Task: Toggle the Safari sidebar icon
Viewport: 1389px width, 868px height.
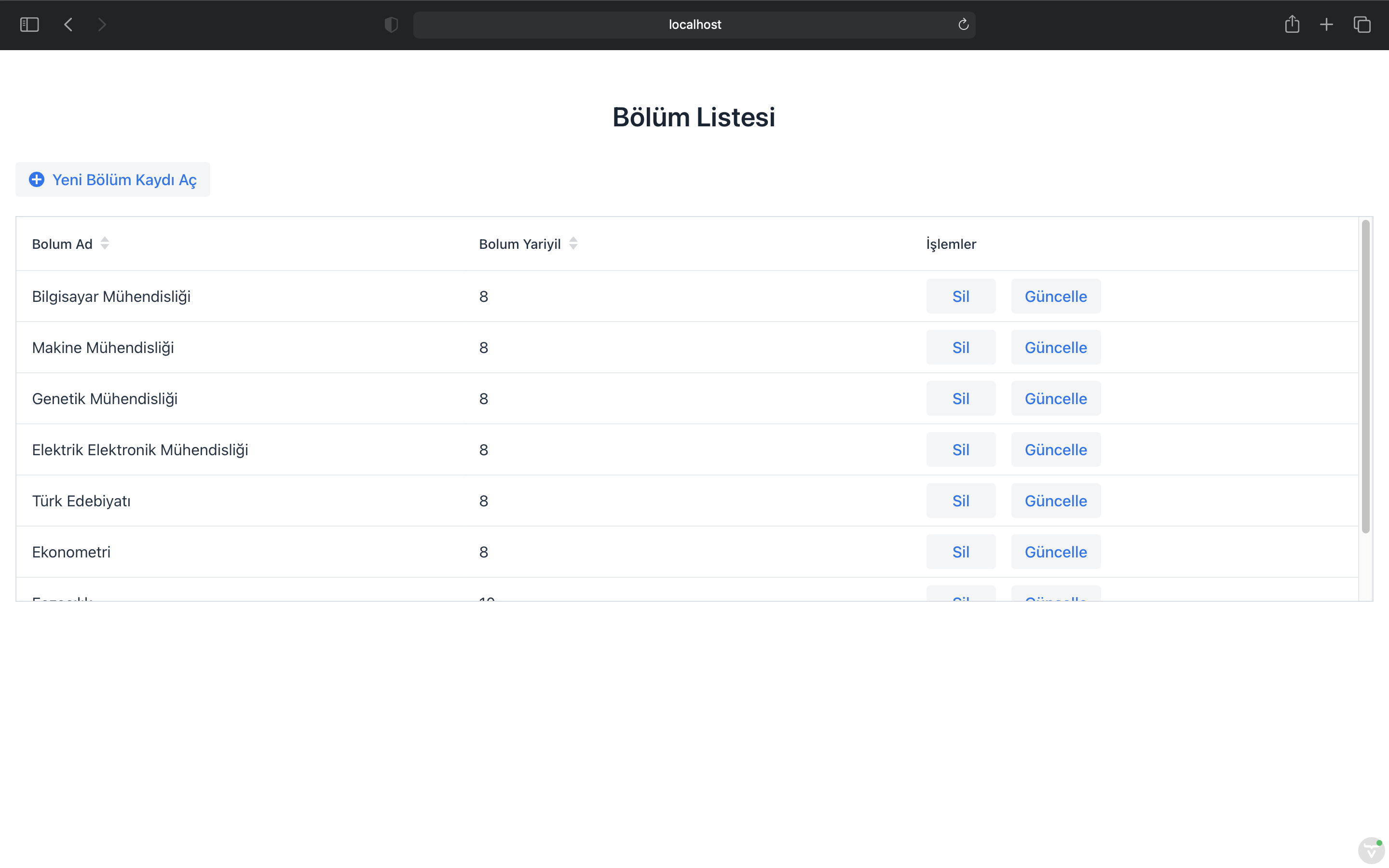Action: click(29, 25)
